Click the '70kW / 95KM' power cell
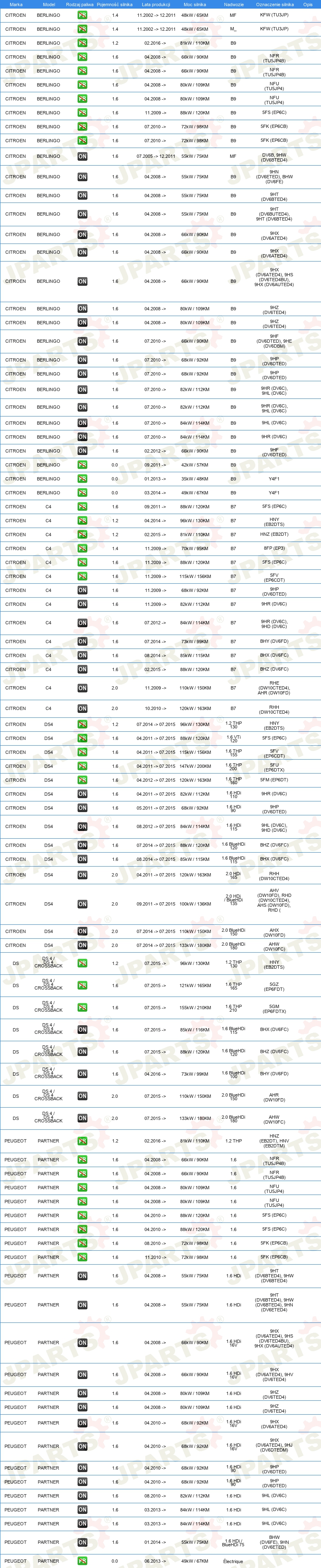321x1568 pixels. [195, 548]
